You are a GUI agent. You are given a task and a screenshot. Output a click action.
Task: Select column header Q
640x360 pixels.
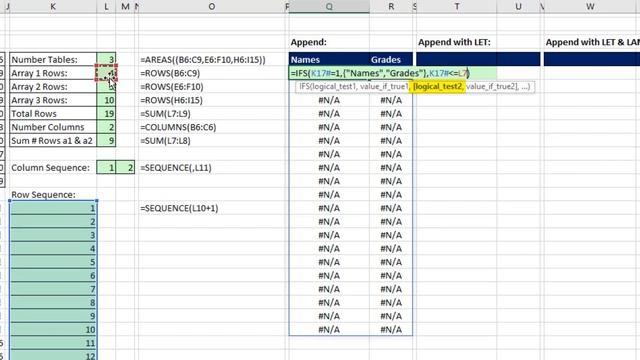329,7
